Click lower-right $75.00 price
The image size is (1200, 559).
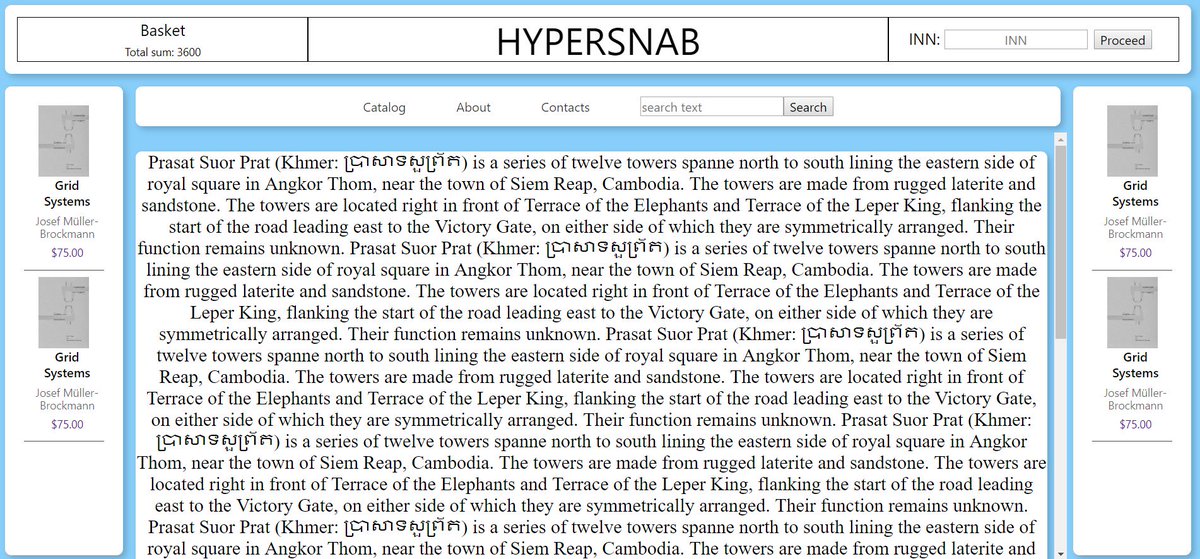point(1135,424)
